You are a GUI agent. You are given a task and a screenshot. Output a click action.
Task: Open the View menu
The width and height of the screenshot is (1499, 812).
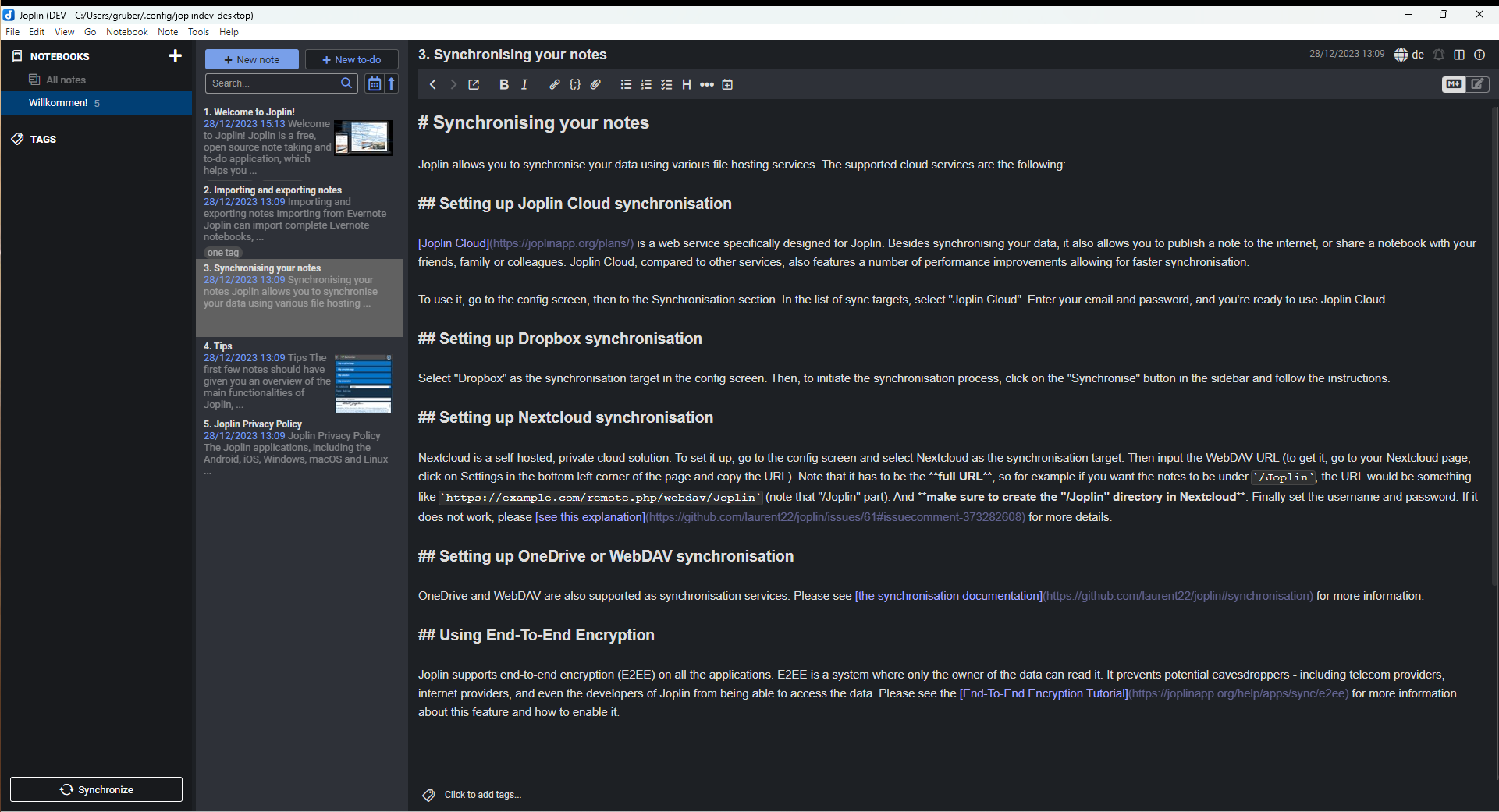tap(64, 32)
